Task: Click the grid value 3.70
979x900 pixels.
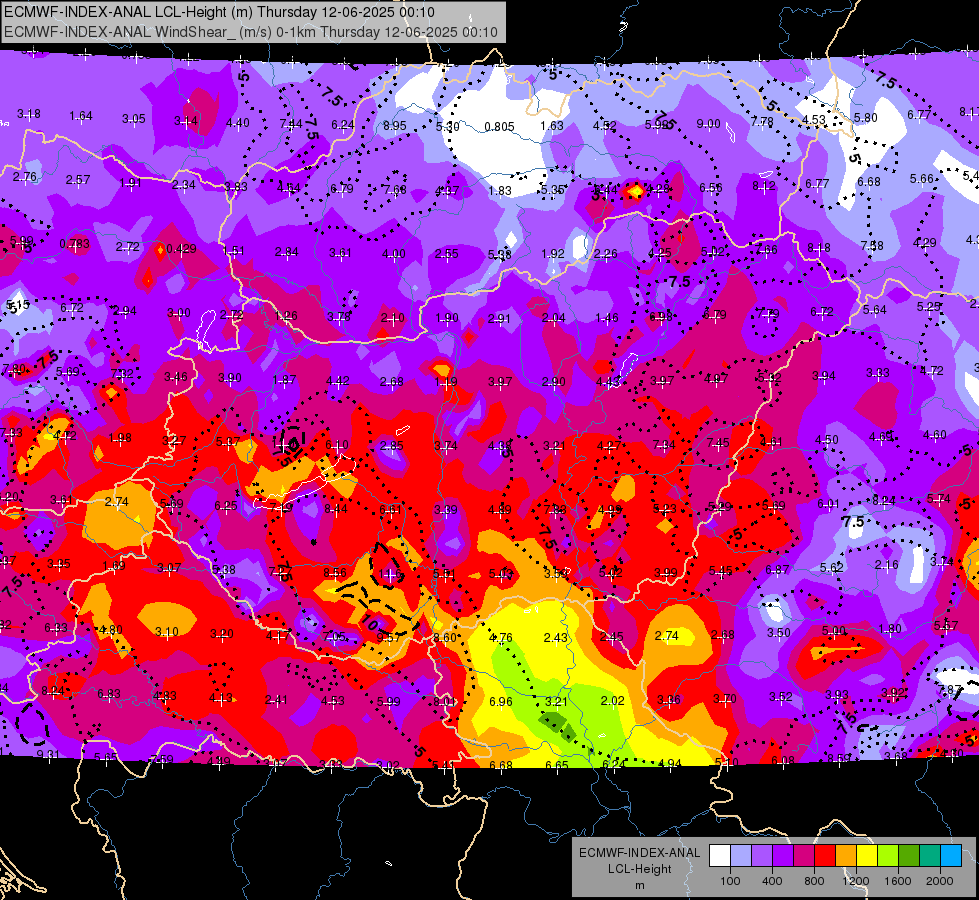Action: 725,699
